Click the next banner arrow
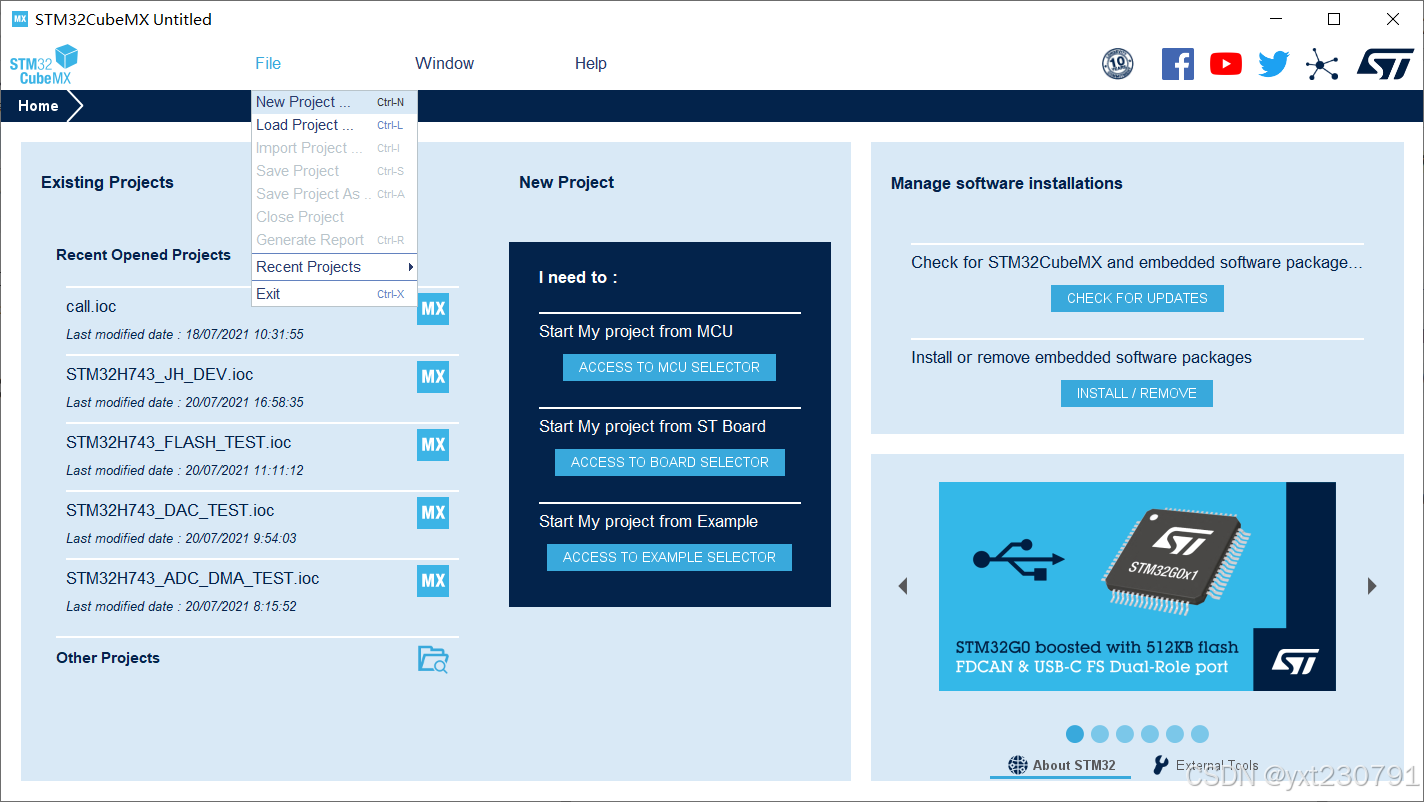Screen dimensions: 1424x802 point(1372,586)
